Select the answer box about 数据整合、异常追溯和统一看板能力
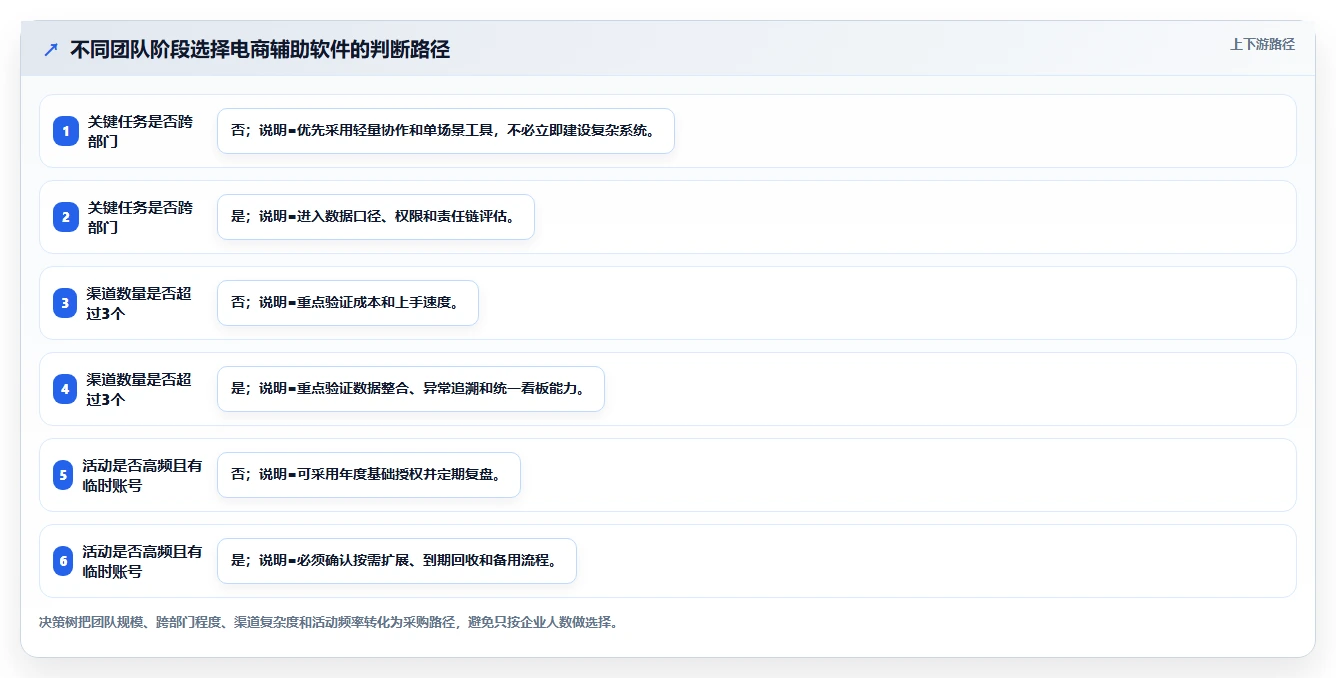Screen dimensions: 1336x678 pos(411,389)
